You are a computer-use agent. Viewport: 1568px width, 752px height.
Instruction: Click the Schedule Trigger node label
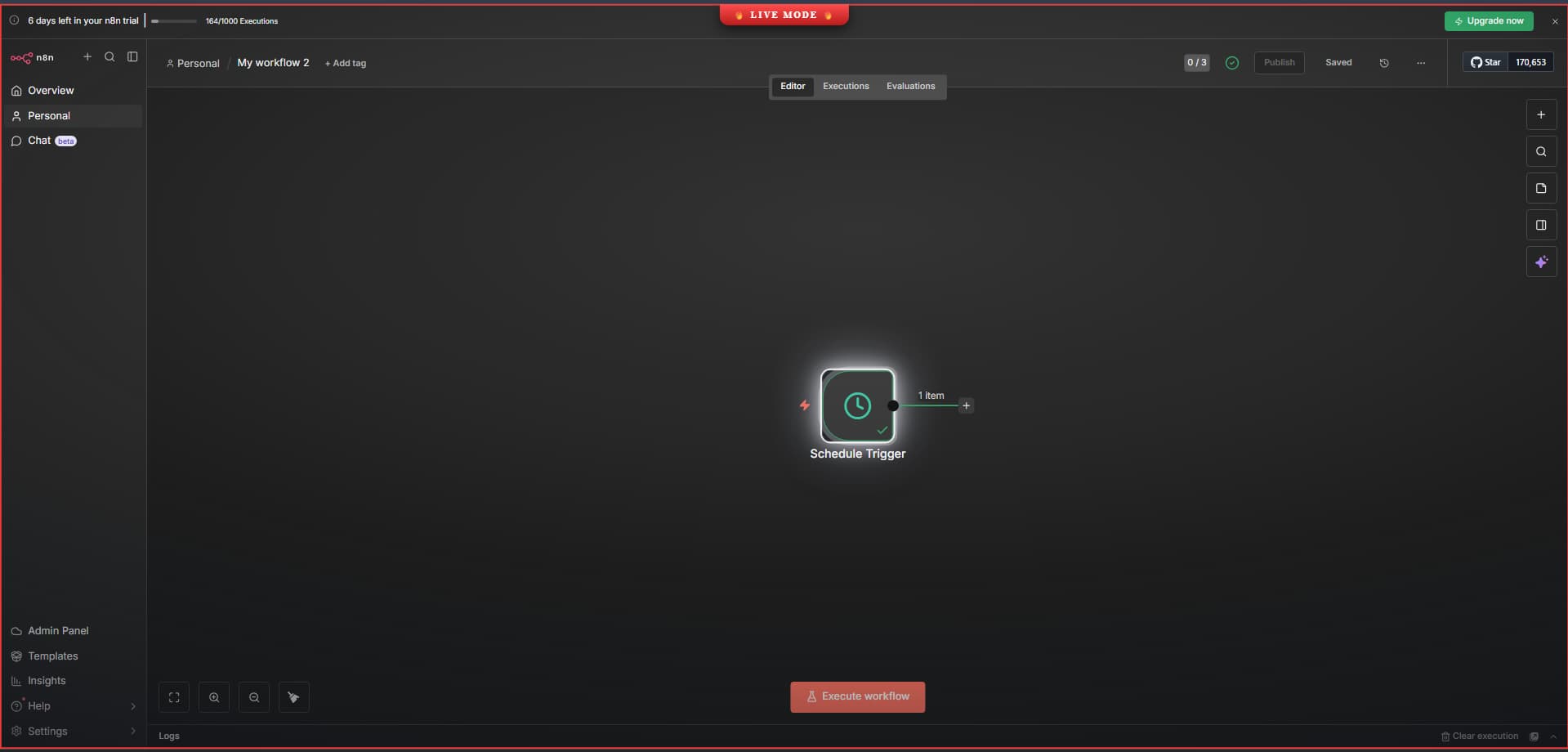point(857,454)
